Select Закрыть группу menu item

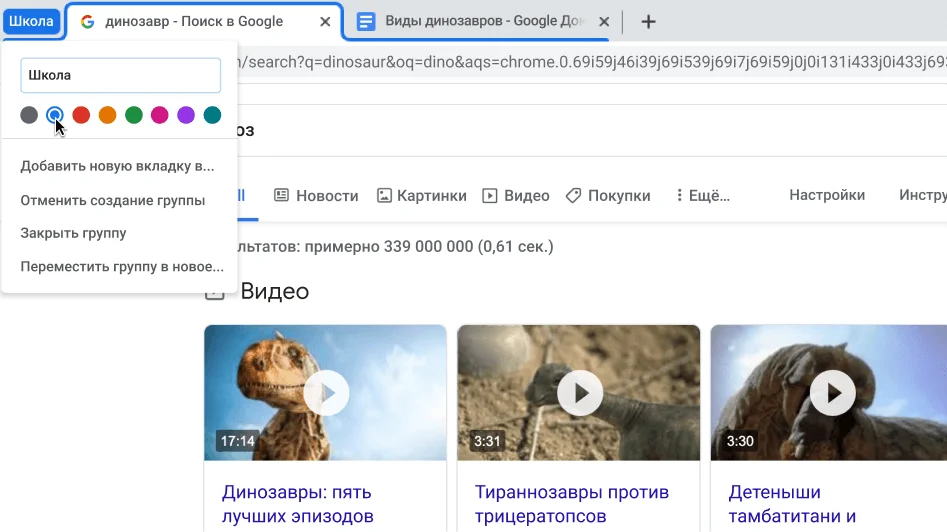(x=73, y=233)
